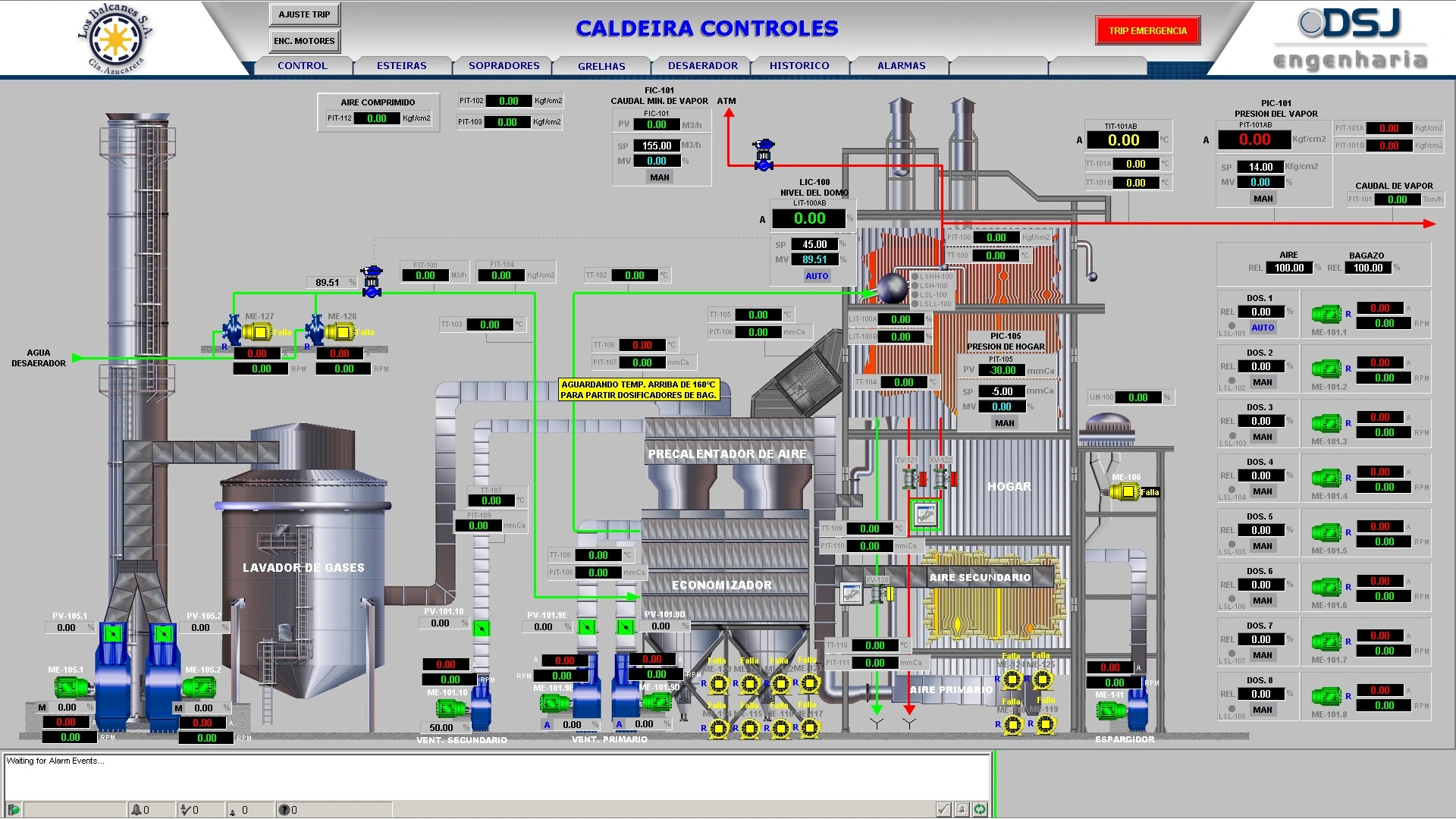Edit the PIC-101 SP value 14.00
Viewport: 1456px width, 819px height.
[x=1260, y=167]
